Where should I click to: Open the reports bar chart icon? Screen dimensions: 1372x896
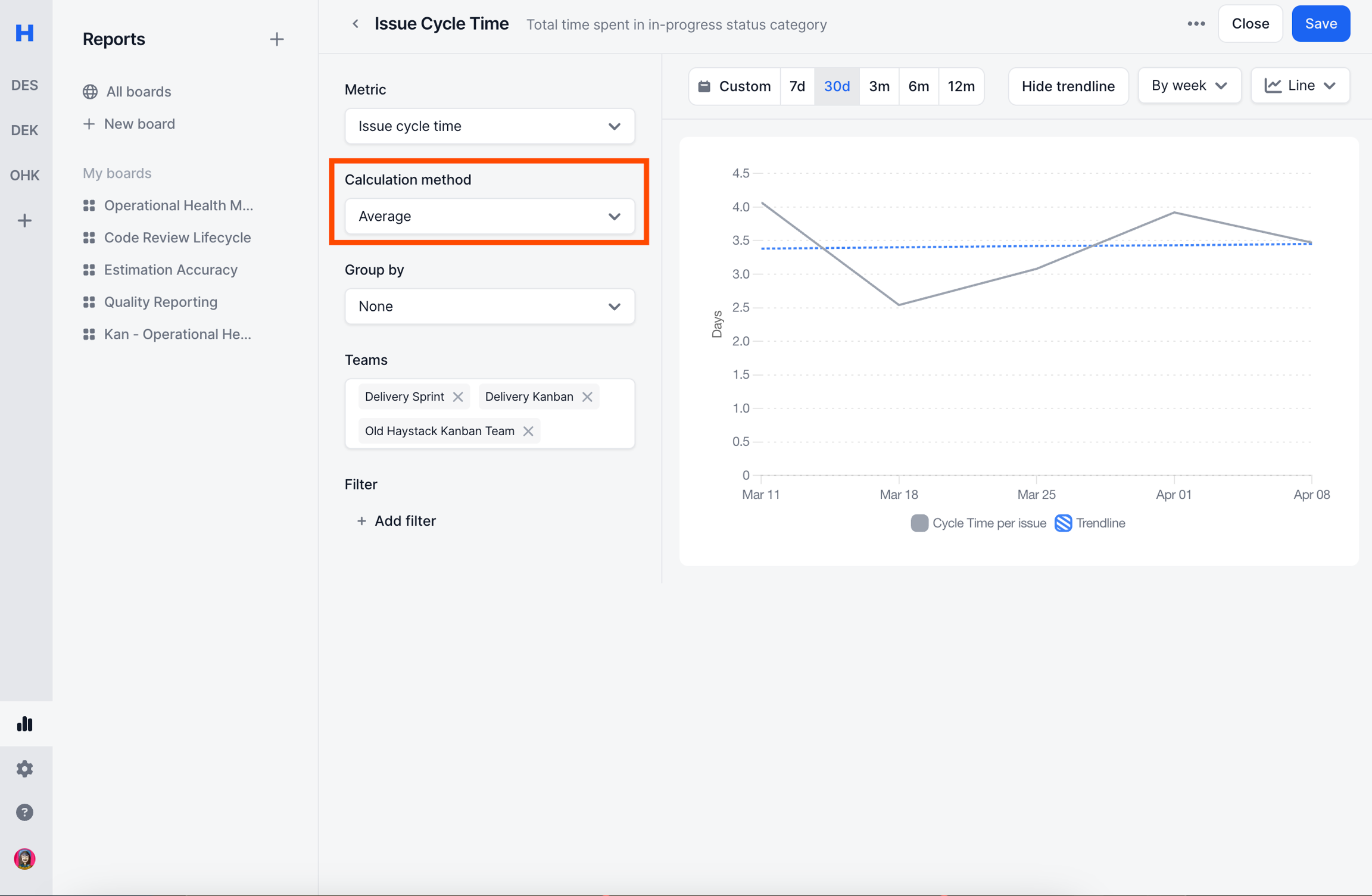[x=24, y=723]
